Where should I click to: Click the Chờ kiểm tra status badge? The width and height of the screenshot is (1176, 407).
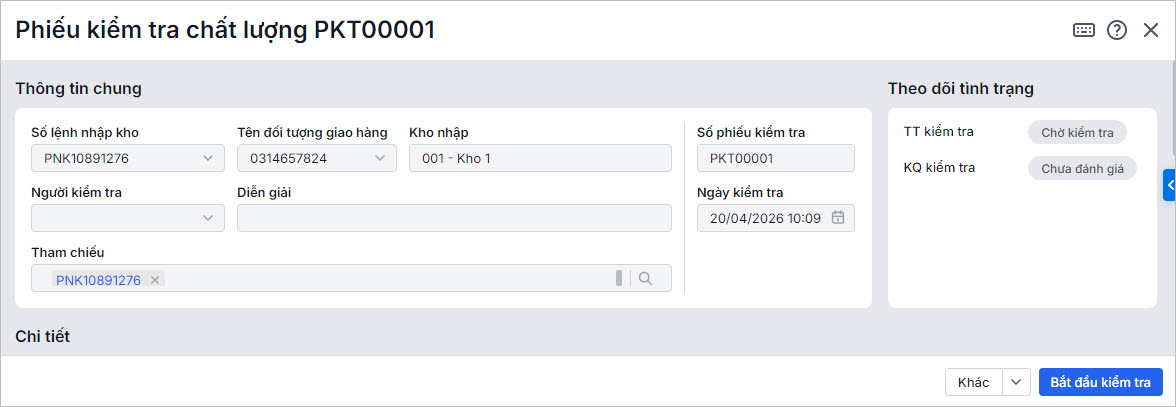click(x=1077, y=133)
